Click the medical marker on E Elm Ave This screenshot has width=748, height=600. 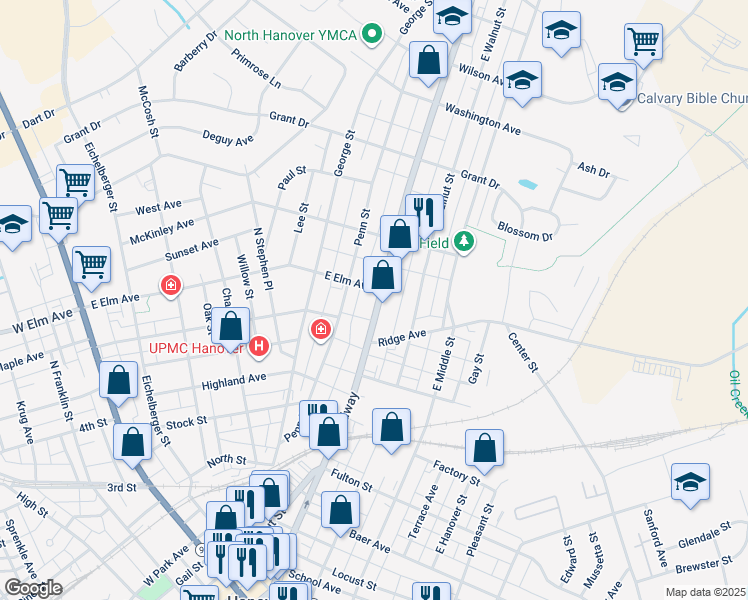170,286
